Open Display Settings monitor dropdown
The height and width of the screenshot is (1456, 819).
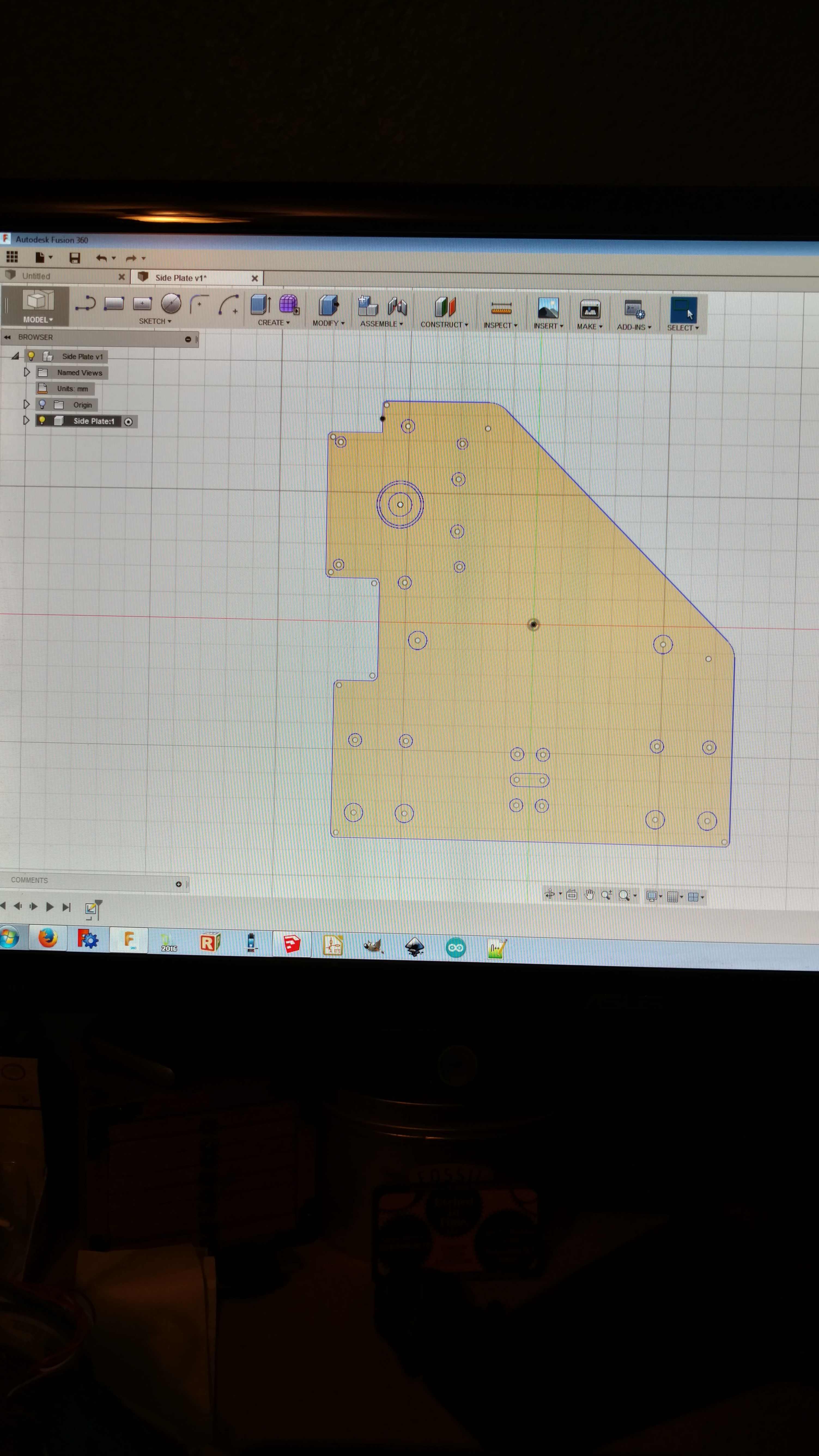coord(653,896)
